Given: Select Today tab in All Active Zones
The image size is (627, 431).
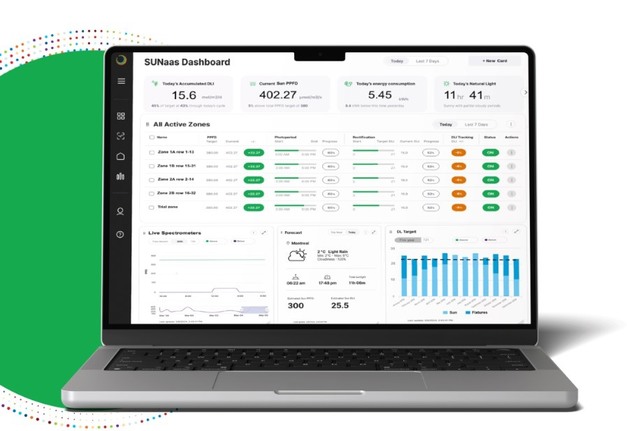Looking at the screenshot, I should click(x=445, y=125).
